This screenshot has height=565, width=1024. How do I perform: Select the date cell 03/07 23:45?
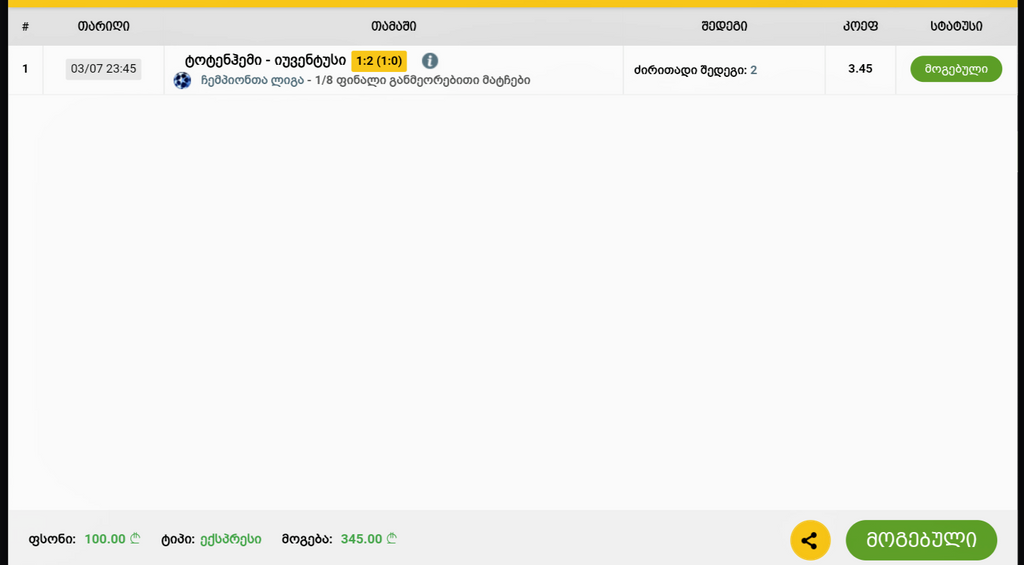[x=103, y=69]
